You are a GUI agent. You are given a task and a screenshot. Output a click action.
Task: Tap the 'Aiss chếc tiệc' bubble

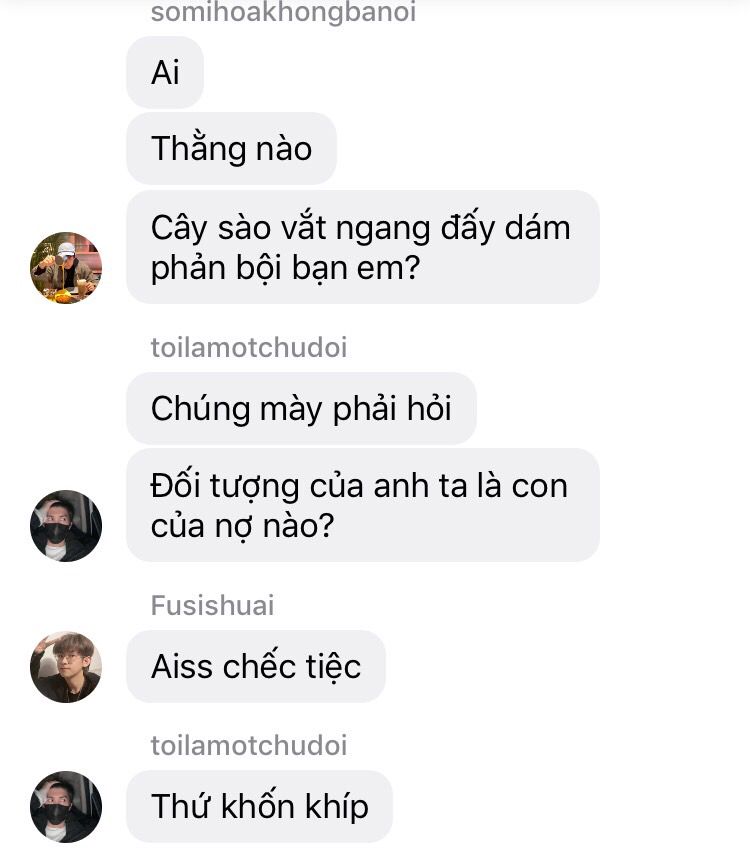click(256, 667)
